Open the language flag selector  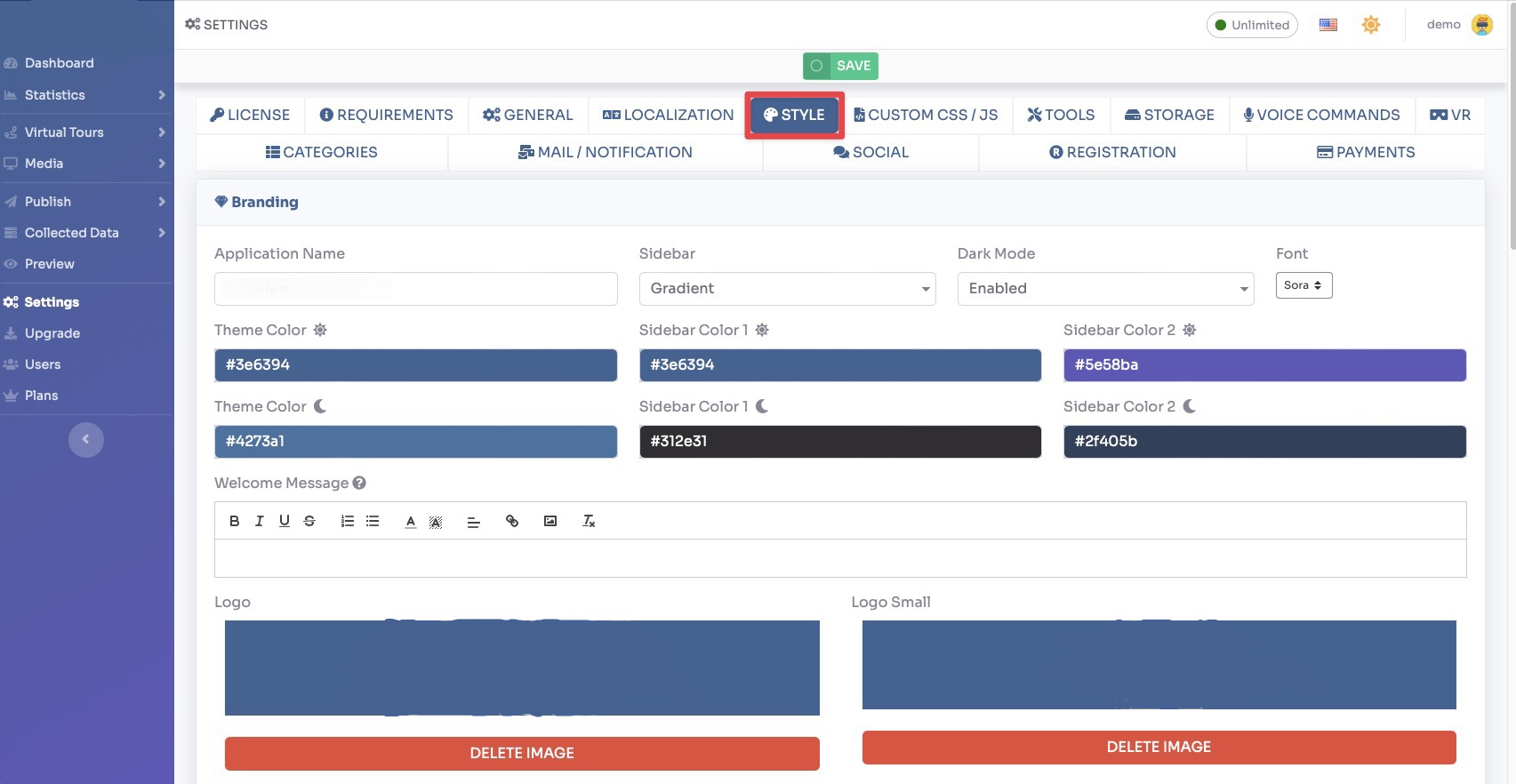[1328, 25]
